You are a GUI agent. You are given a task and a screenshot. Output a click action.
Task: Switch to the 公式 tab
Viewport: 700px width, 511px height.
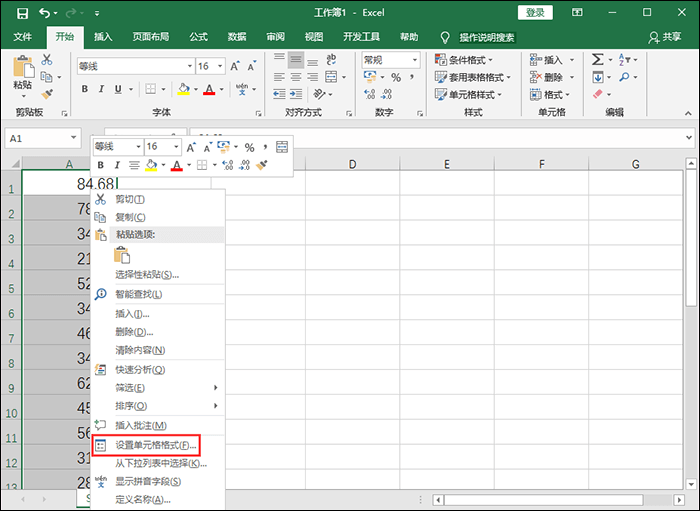coord(199,37)
